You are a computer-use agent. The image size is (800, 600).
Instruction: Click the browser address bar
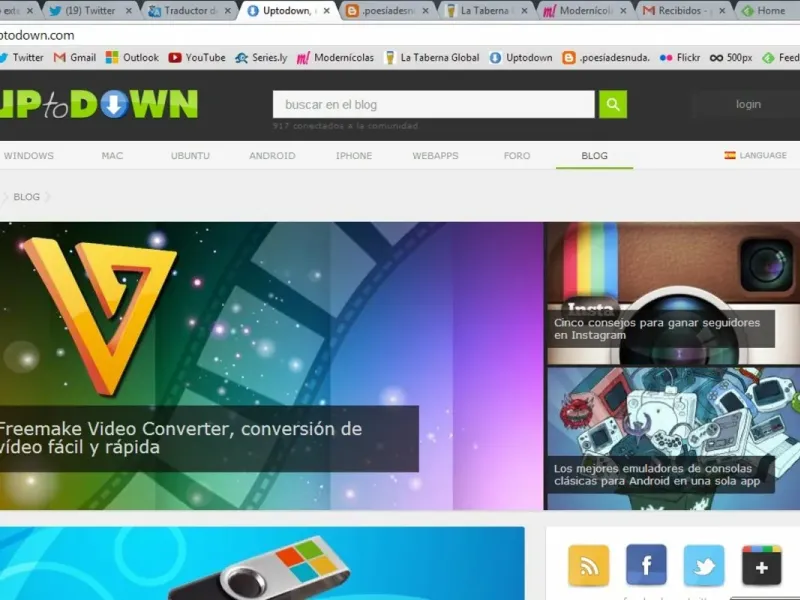point(400,35)
